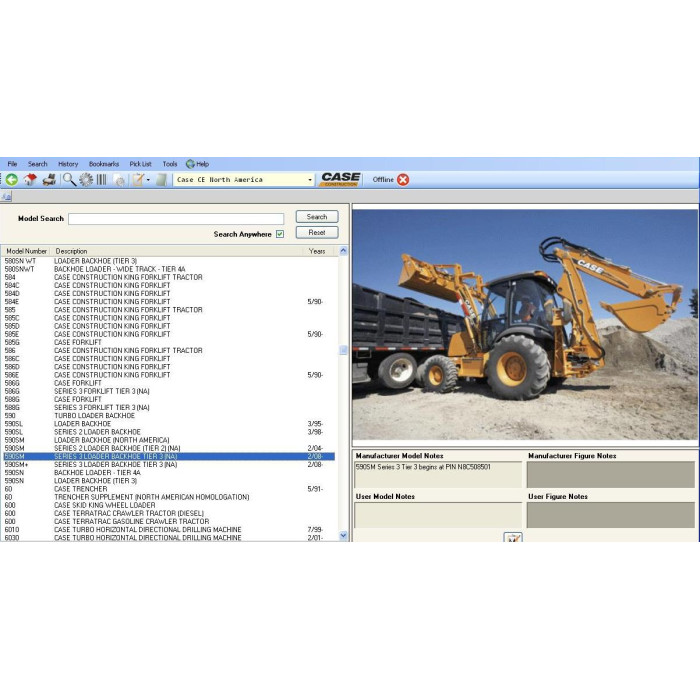Click the Manufacturer Model Notes text box
The height and width of the screenshot is (700, 700).
coord(438,475)
